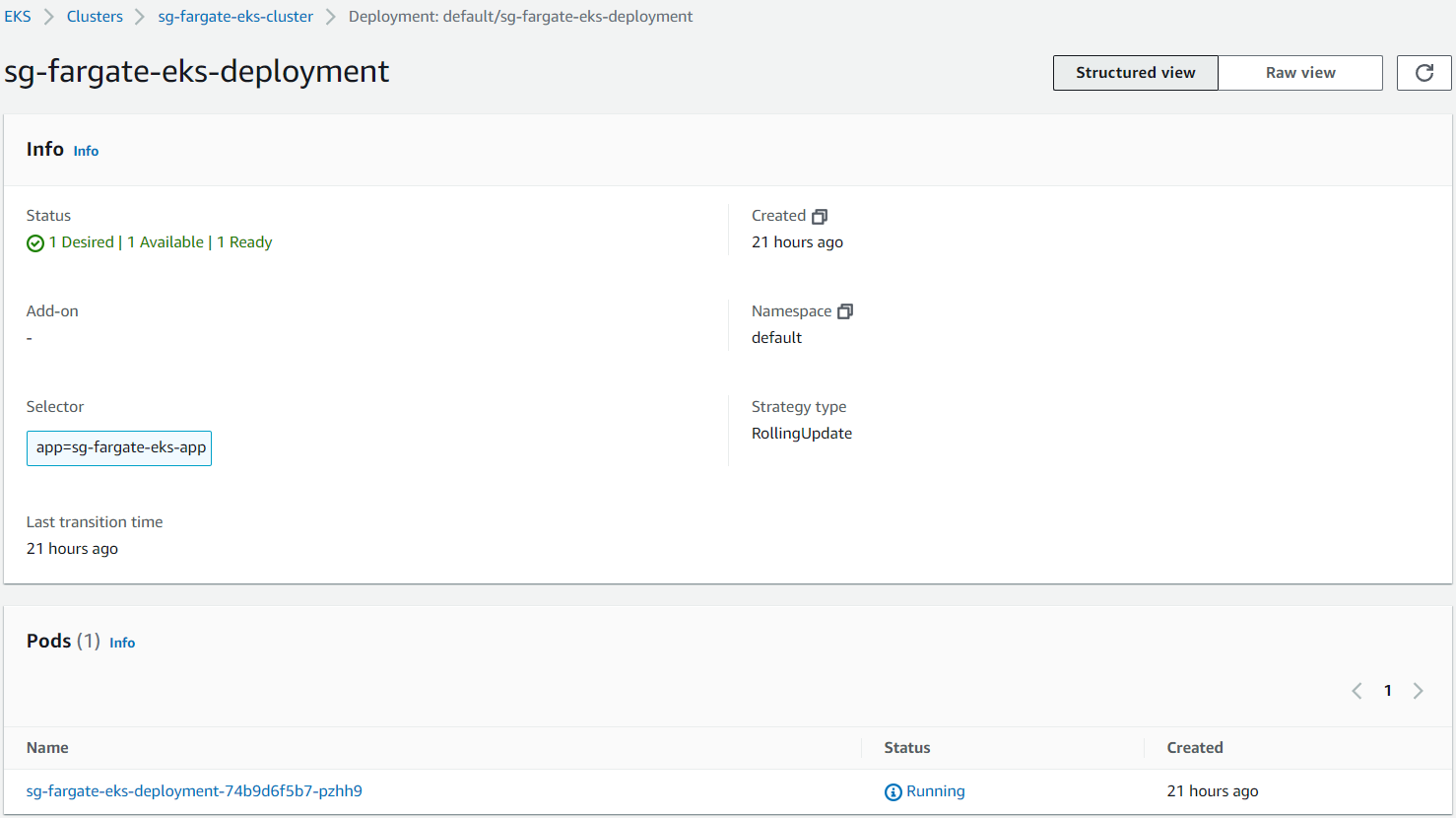Click the RollingUpdate strategy value
The image size is (1456, 818).
pyautogui.click(x=802, y=434)
